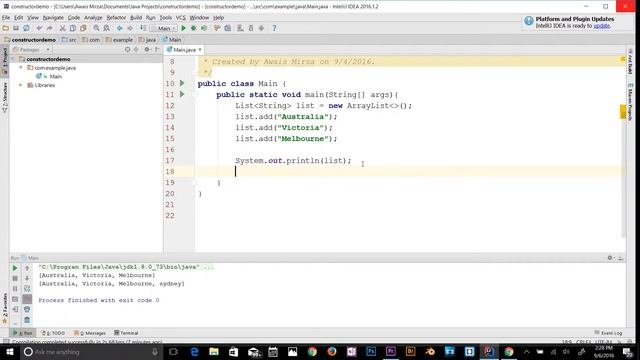Open the Terminal tool window tab
Viewport: 640px width, 360px height.
point(127,333)
